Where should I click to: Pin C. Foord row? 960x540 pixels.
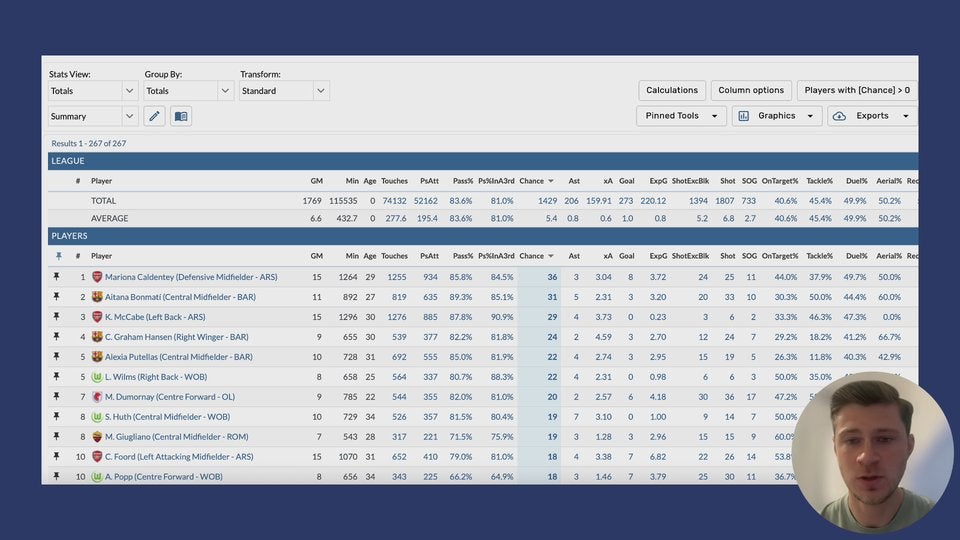57,457
